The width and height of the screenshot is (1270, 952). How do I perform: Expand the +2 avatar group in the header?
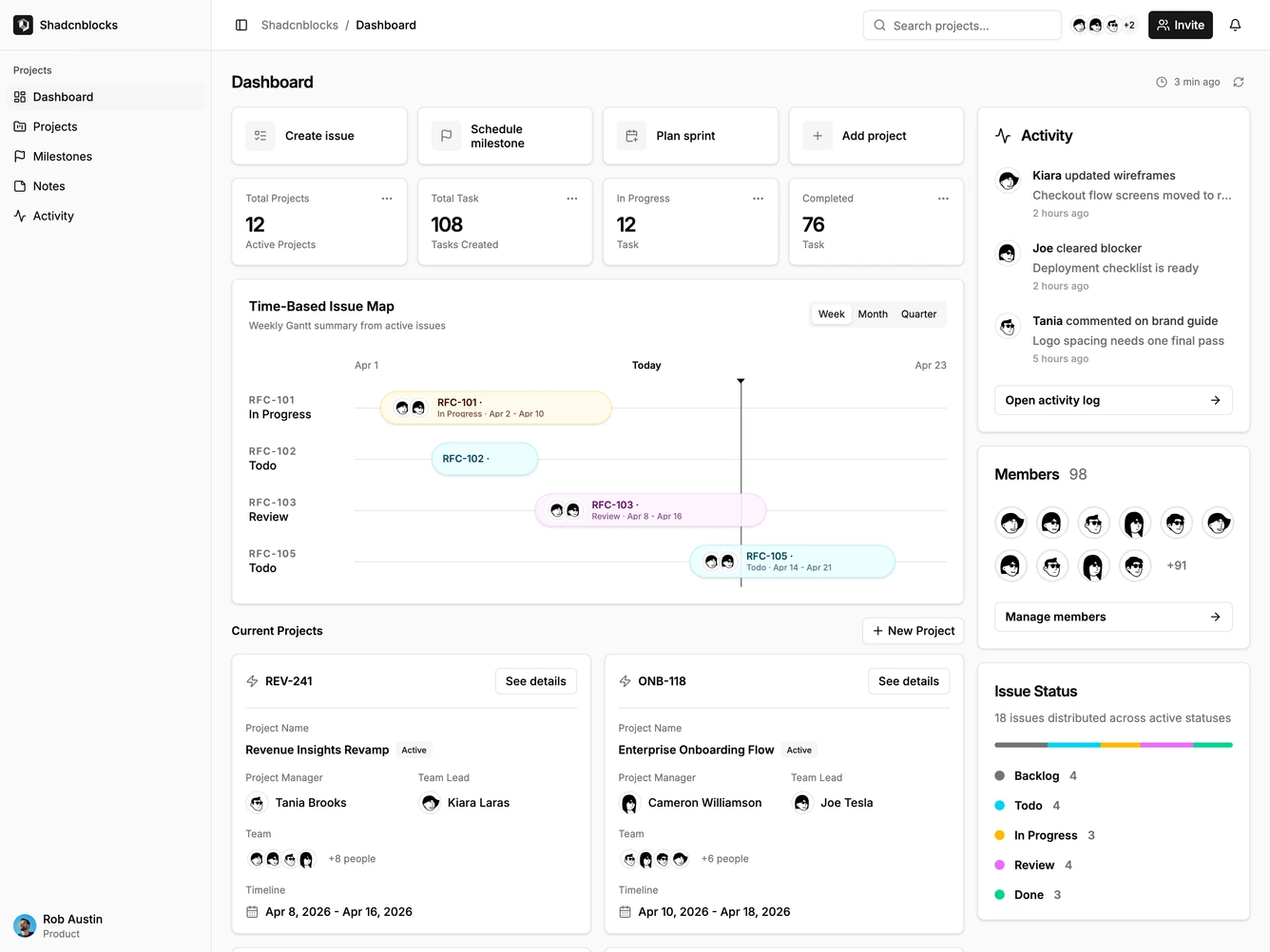click(x=1129, y=26)
